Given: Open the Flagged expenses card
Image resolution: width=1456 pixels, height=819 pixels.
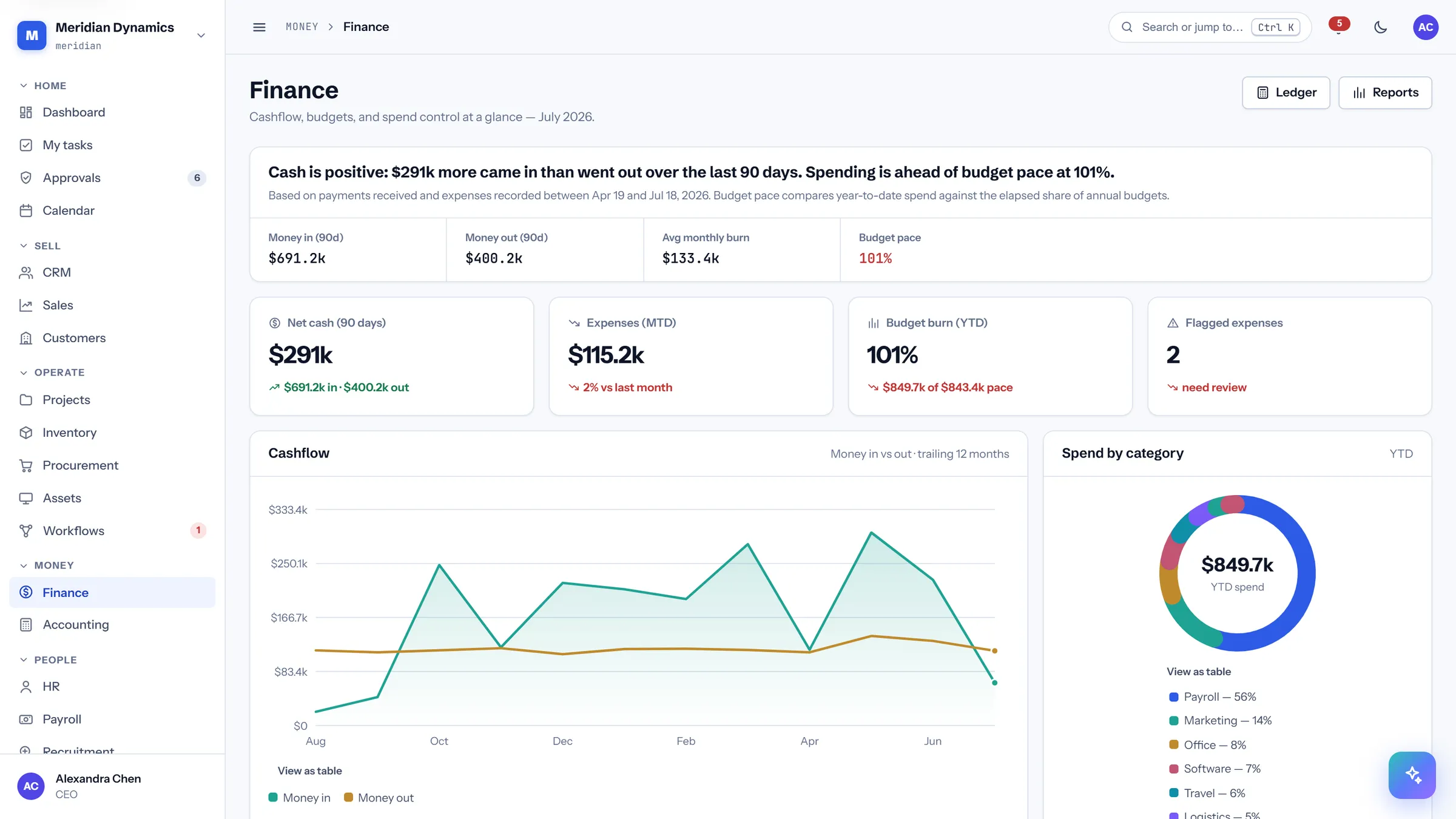Looking at the screenshot, I should coord(1290,356).
